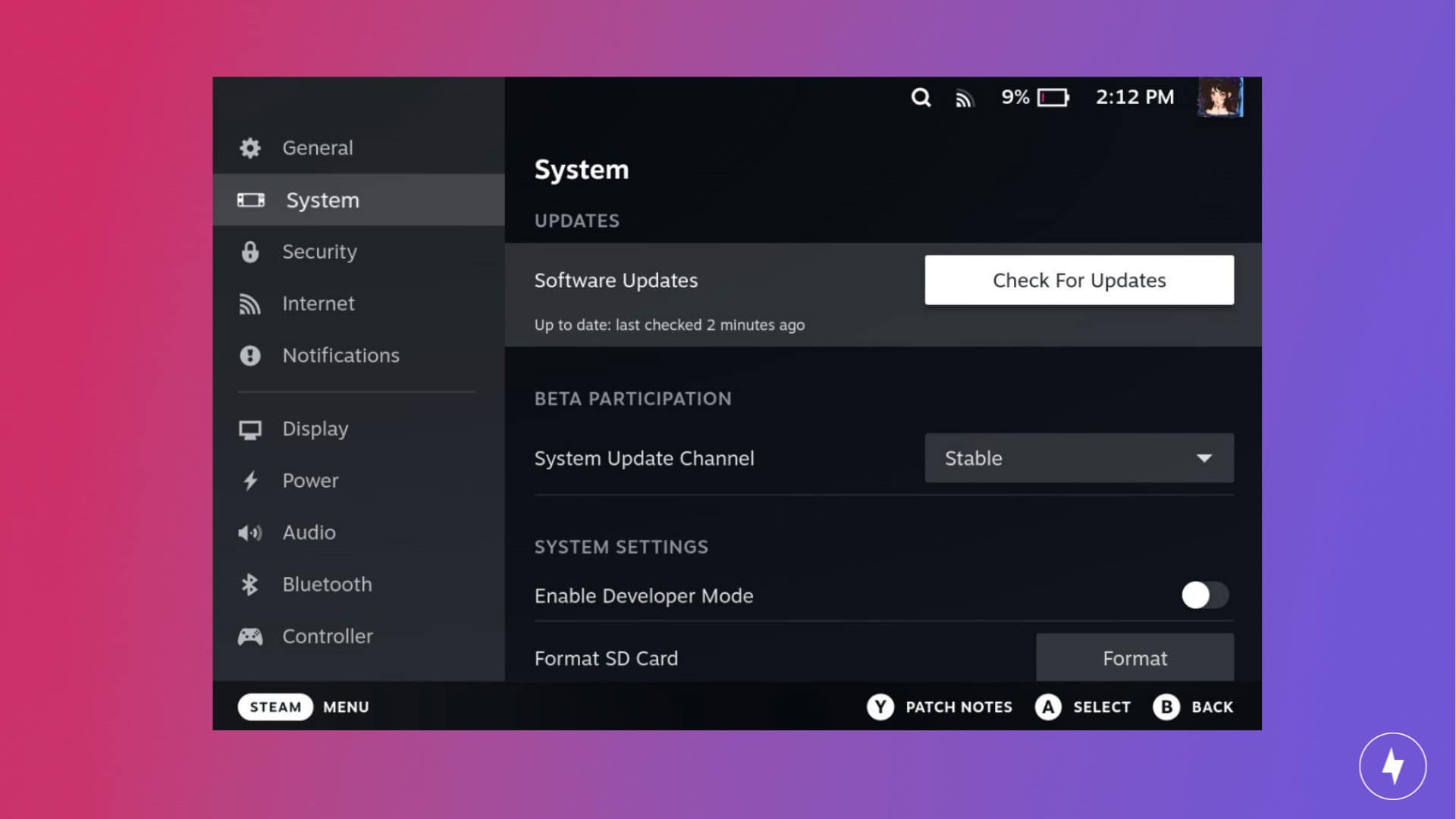Image resolution: width=1456 pixels, height=819 pixels.
Task: Open General settings via the gear icon
Action: coord(250,148)
